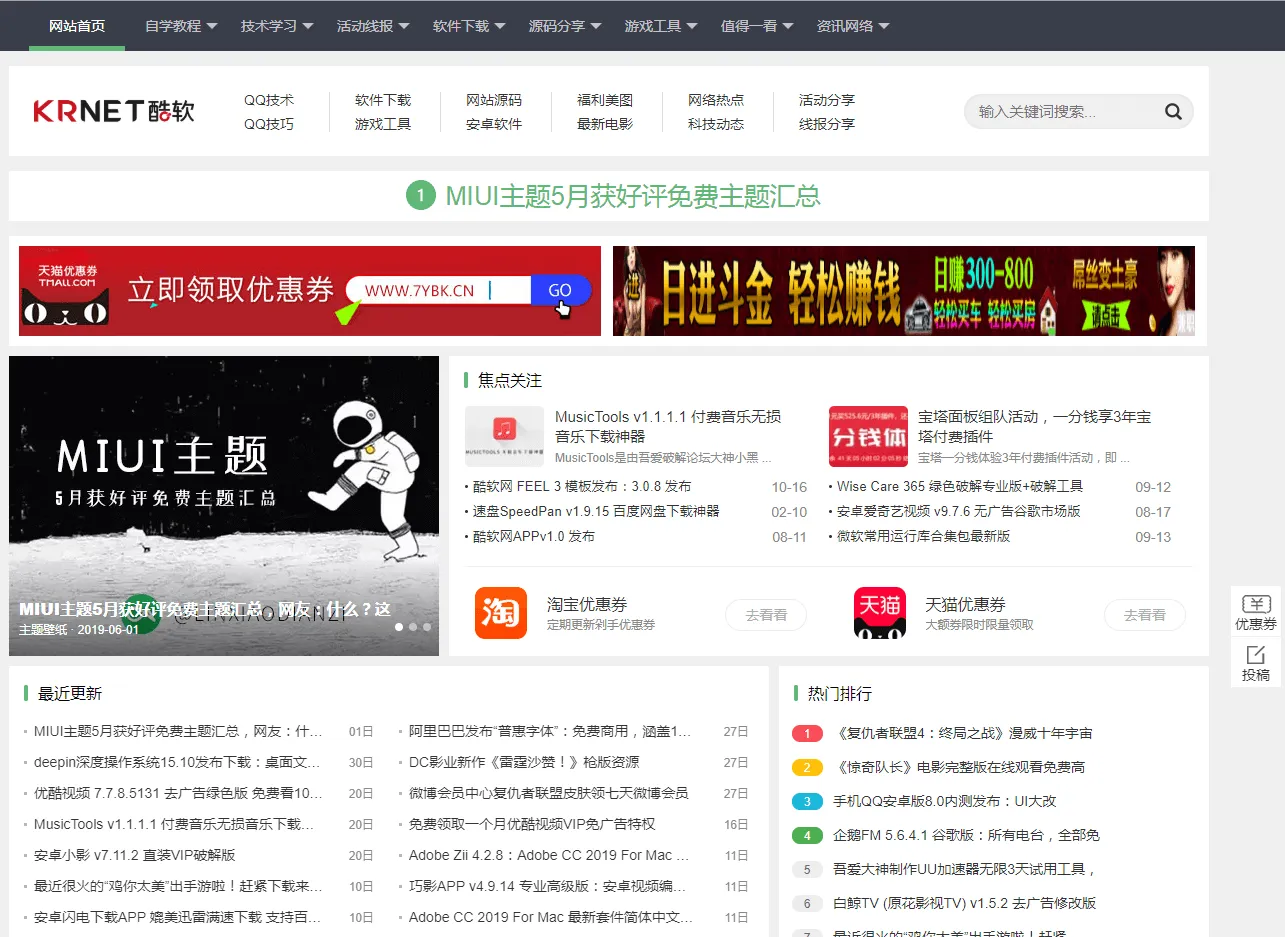The image size is (1285, 937).
Task: Open 安卓爱奇艺视频 v9.7.6 article
Action: (958, 511)
